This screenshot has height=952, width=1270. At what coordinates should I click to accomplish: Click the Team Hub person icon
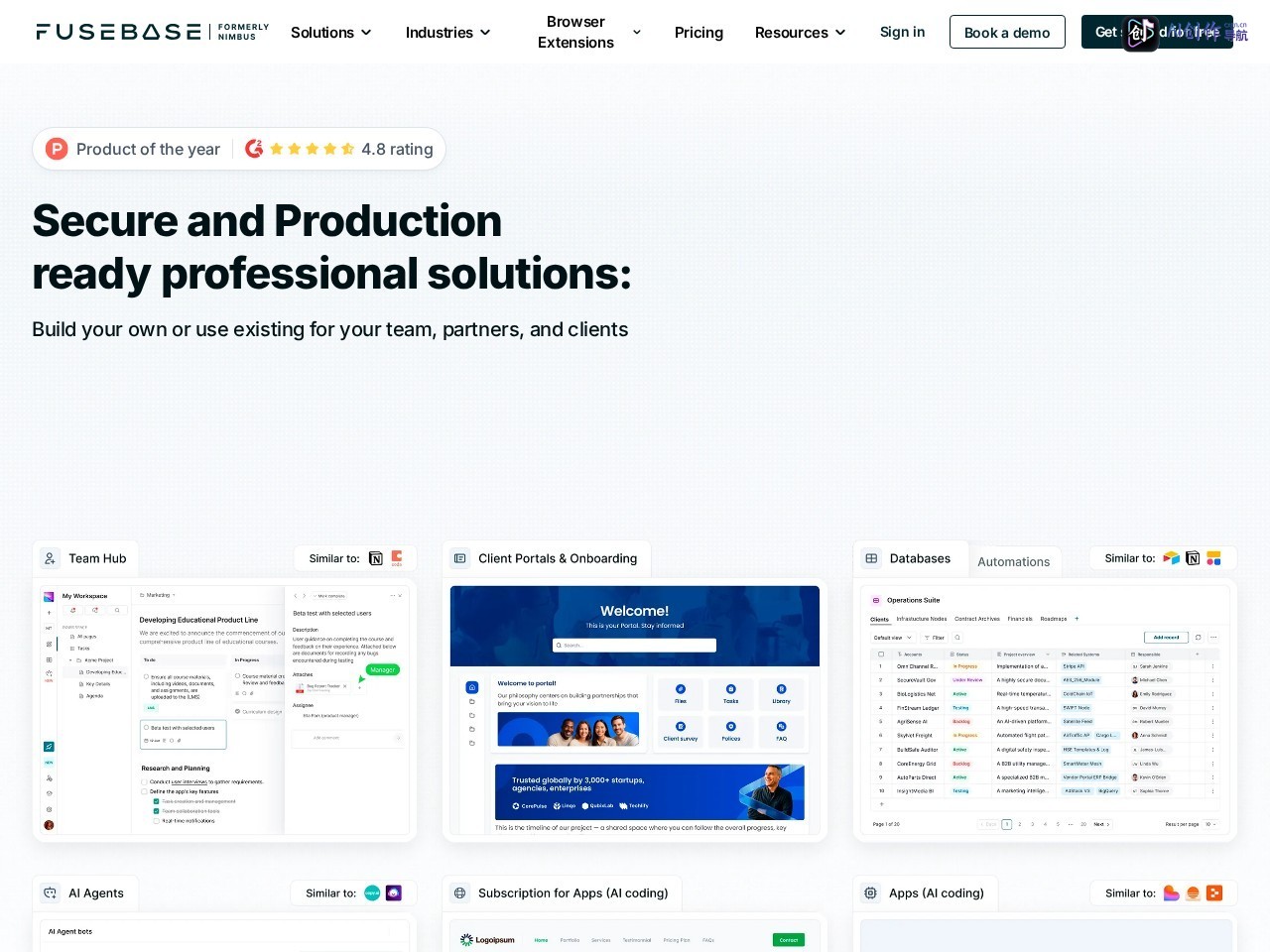[x=50, y=558]
